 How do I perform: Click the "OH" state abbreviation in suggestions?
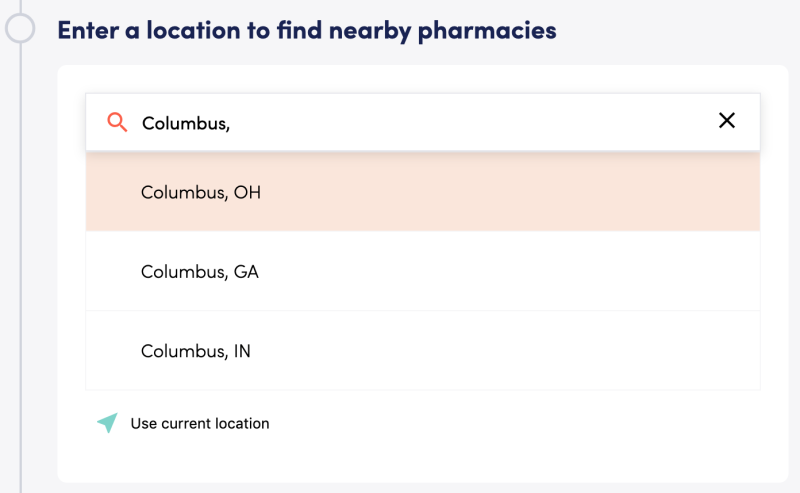click(247, 192)
